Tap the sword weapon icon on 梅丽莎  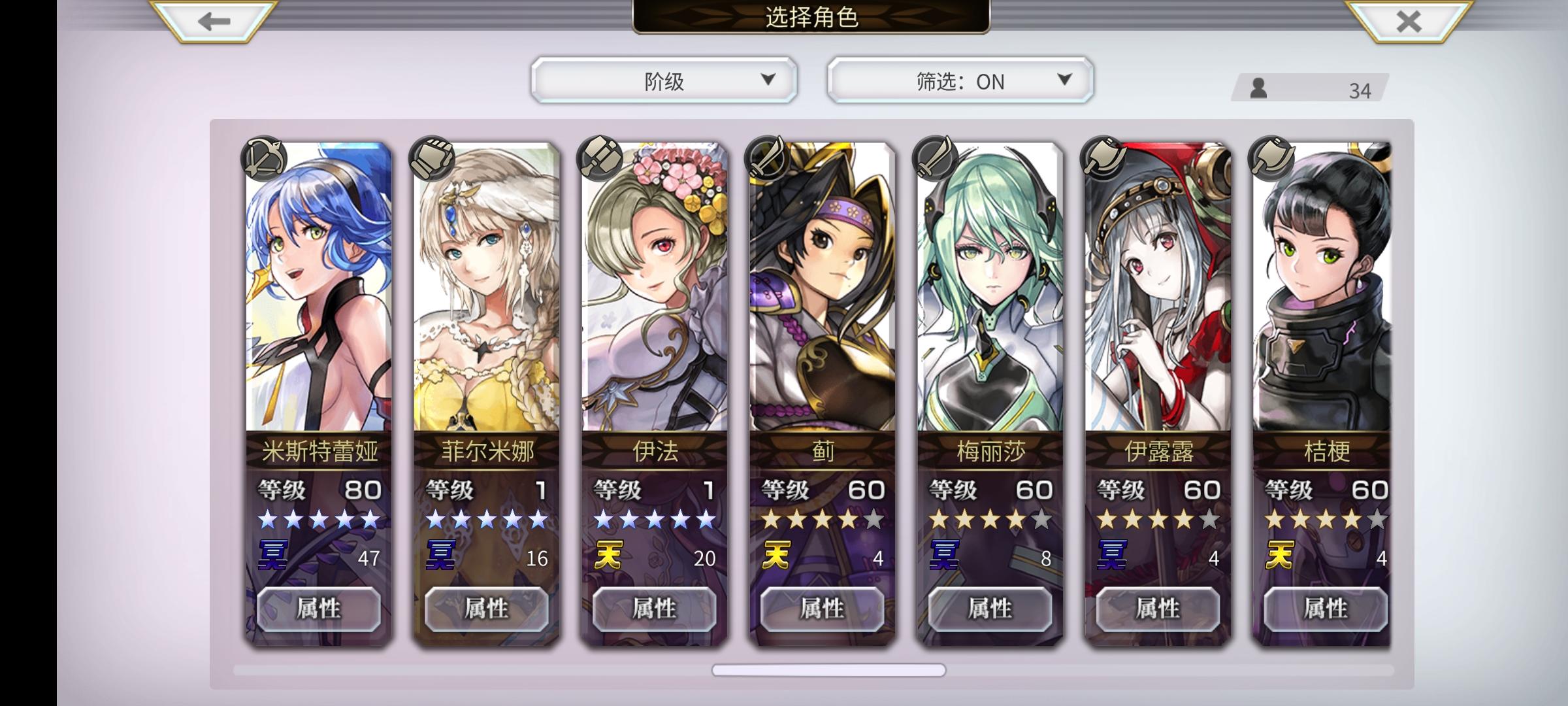coord(936,158)
